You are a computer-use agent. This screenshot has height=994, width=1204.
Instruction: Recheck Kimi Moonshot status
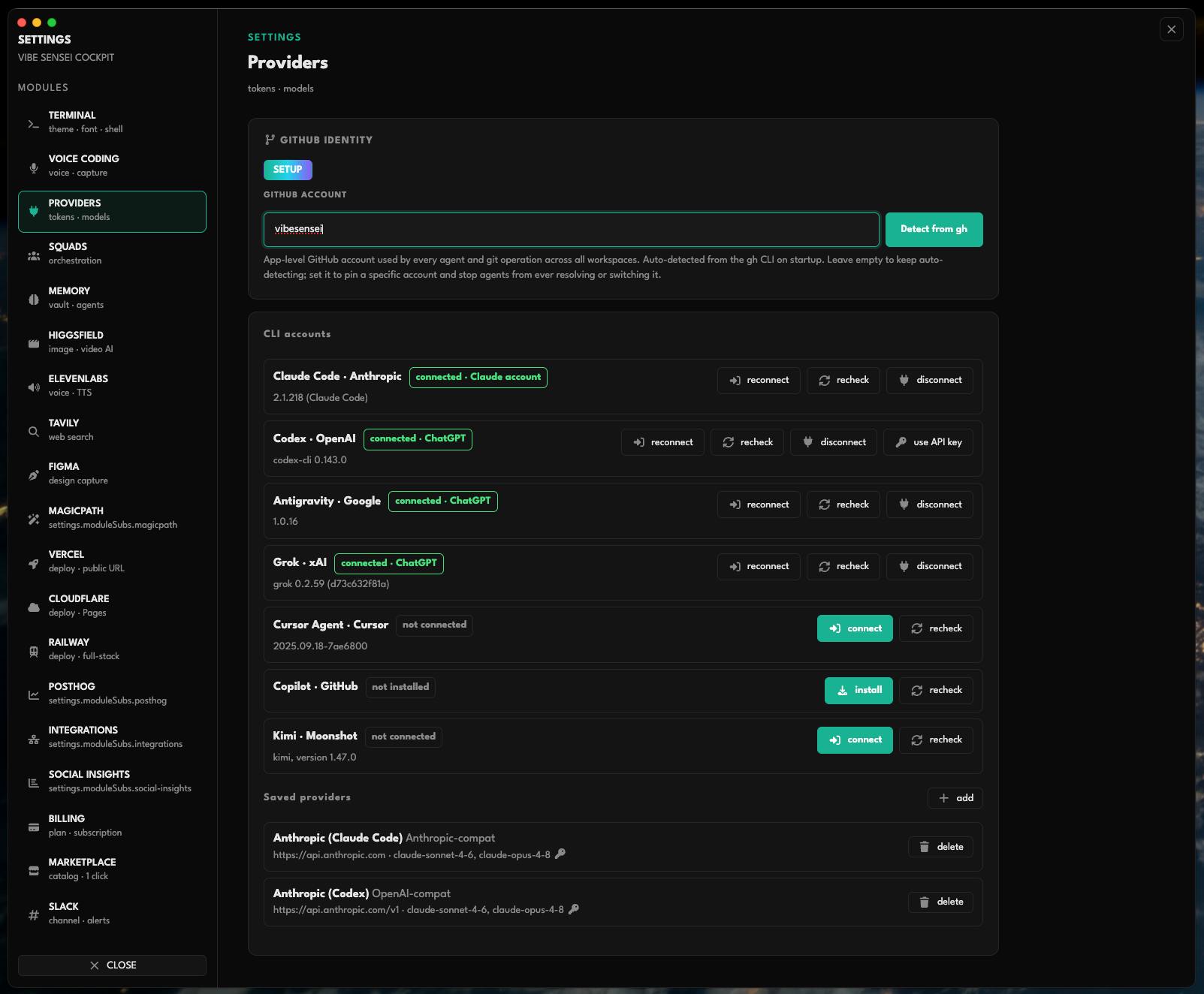click(936, 740)
